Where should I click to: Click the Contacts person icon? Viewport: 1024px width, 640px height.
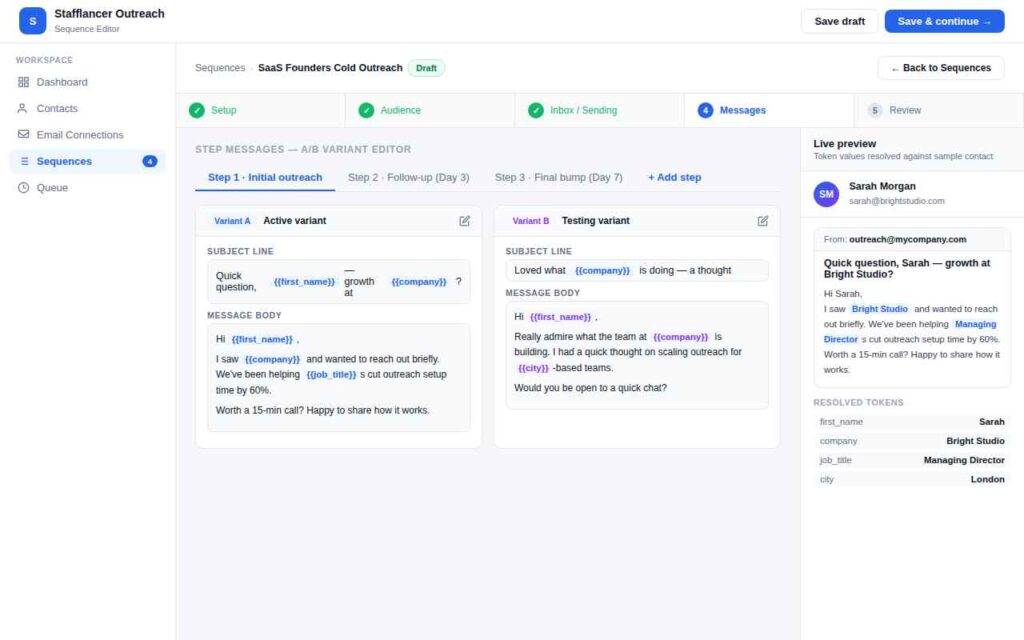point(22,108)
